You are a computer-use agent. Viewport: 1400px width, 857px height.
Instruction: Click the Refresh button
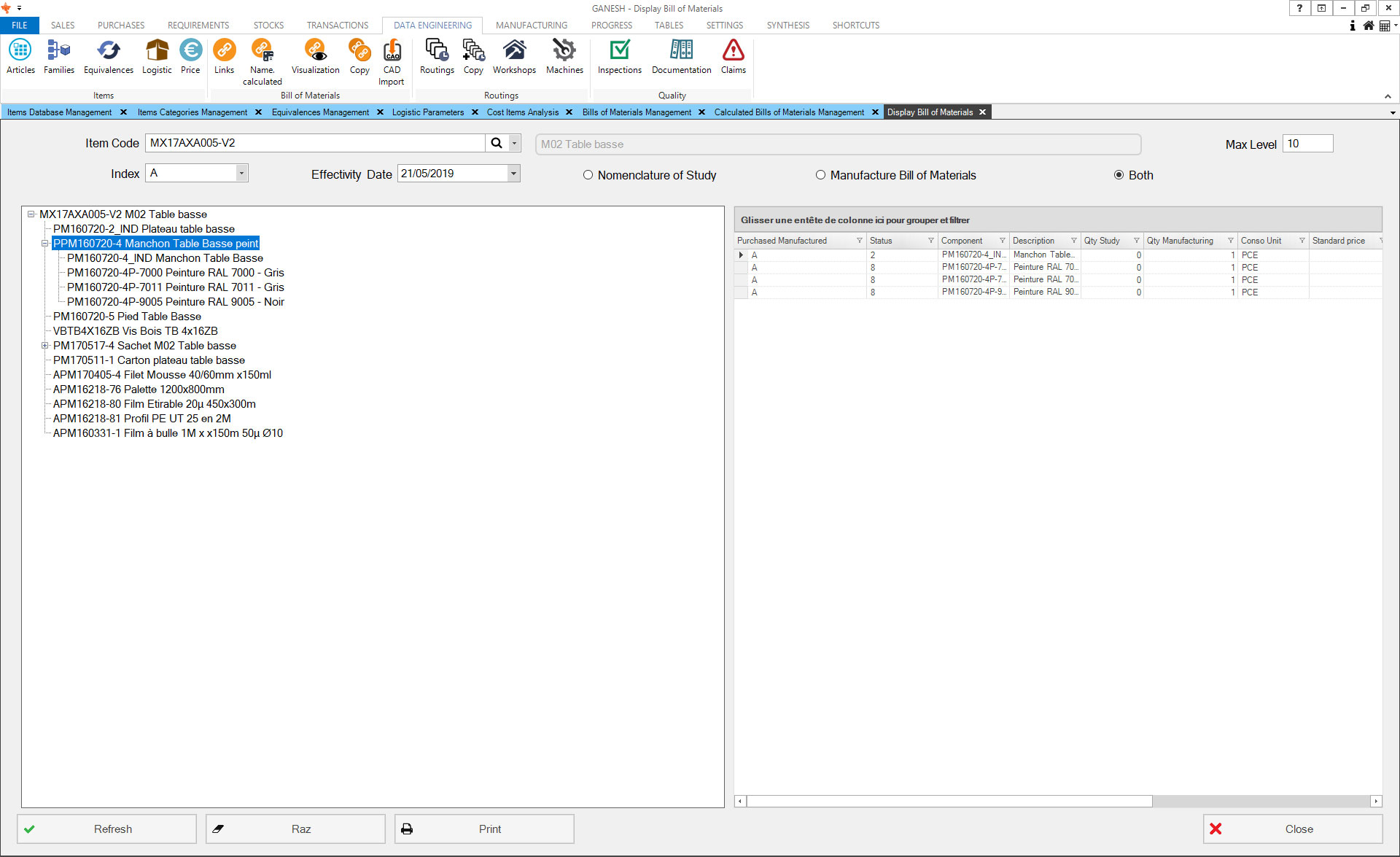coord(107,829)
